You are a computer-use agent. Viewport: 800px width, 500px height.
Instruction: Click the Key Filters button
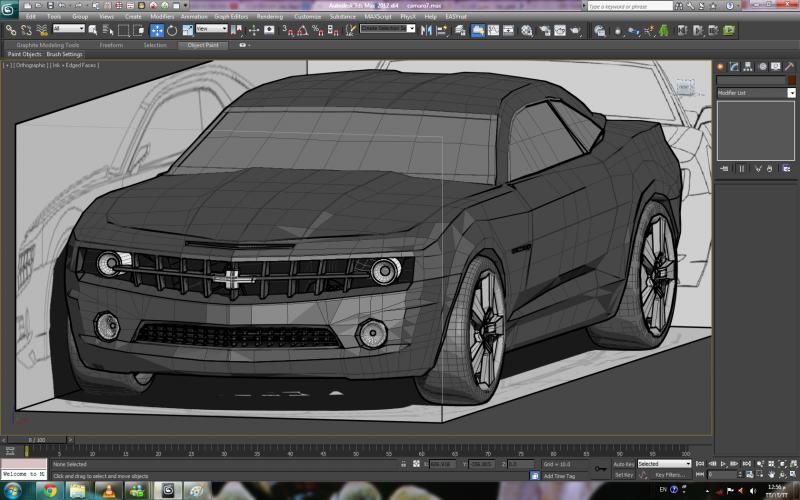(x=668, y=475)
